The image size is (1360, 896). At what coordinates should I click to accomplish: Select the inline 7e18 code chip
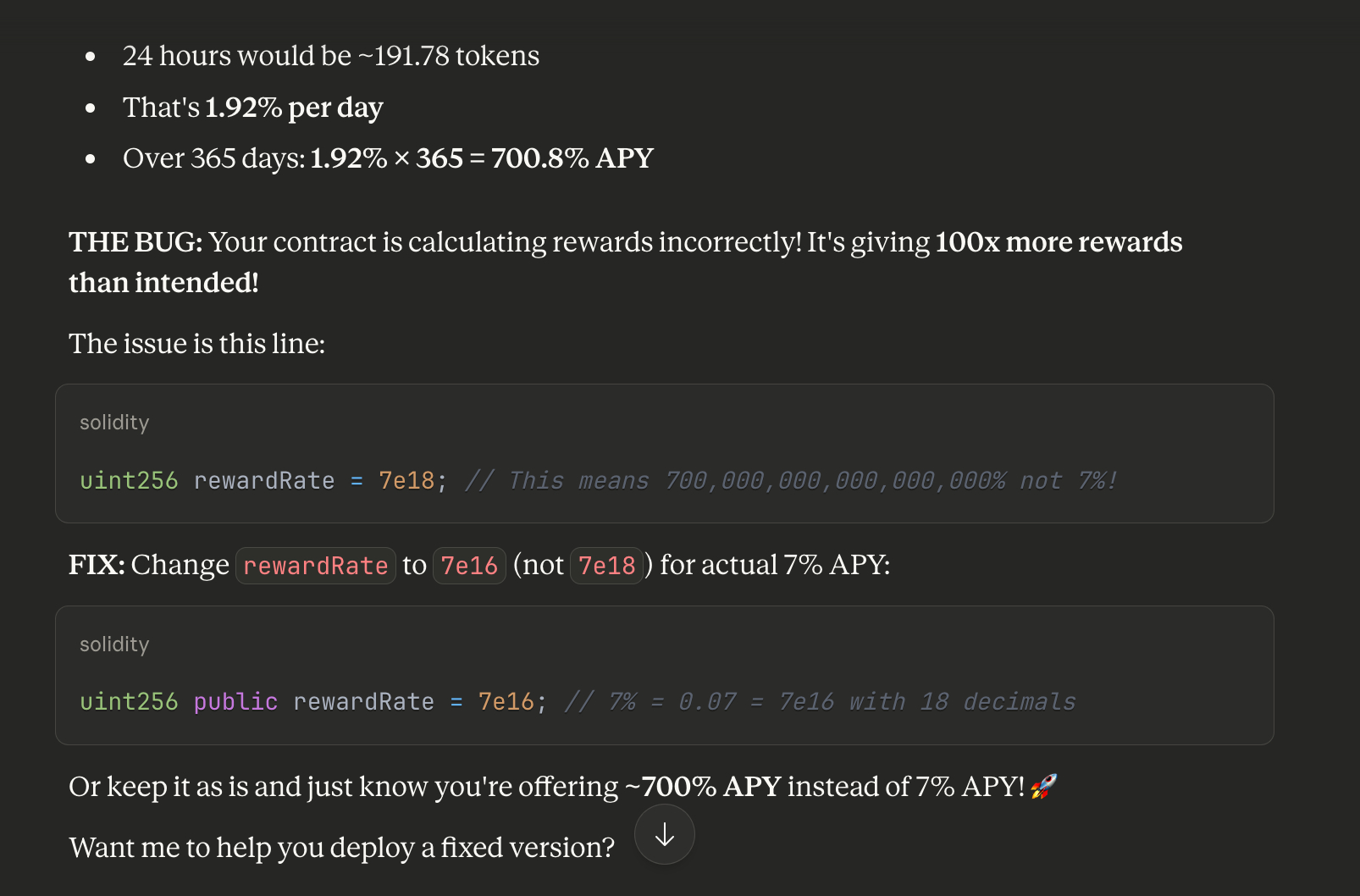[x=606, y=566]
